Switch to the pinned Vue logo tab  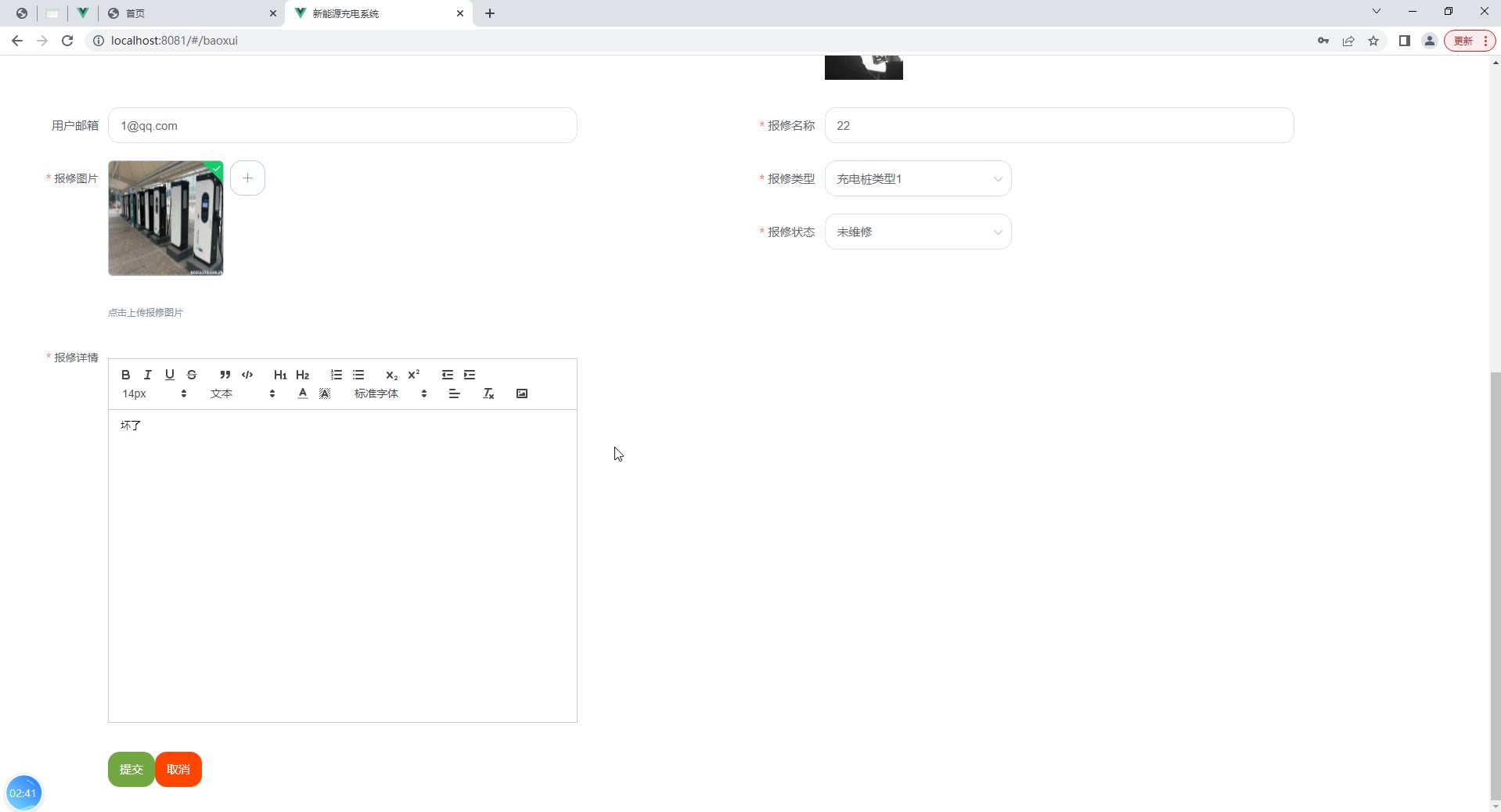click(82, 13)
